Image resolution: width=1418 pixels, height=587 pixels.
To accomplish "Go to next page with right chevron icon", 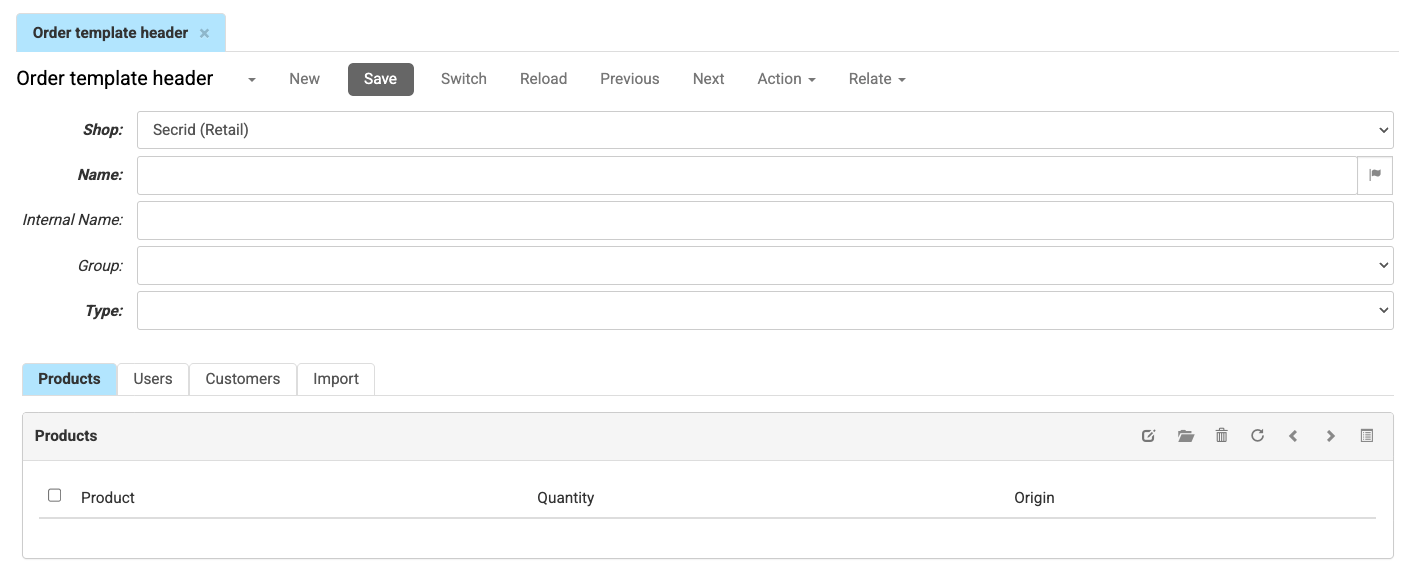I will (1330, 436).
